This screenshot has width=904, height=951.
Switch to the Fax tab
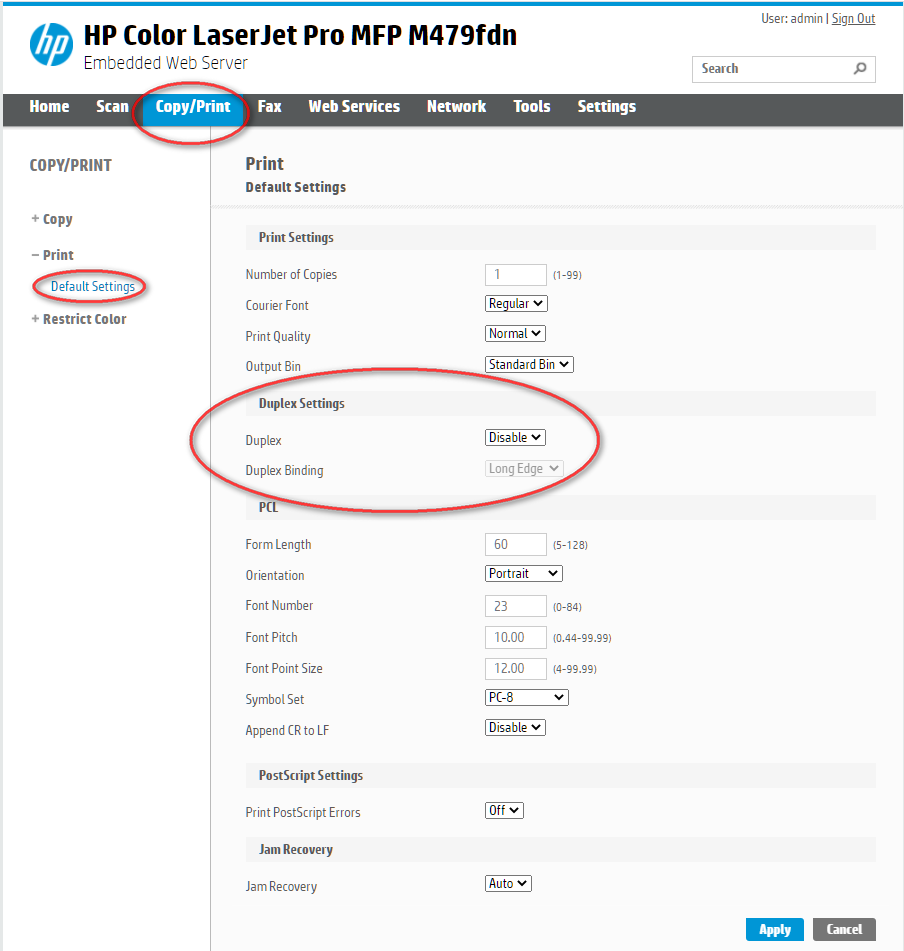click(269, 106)
